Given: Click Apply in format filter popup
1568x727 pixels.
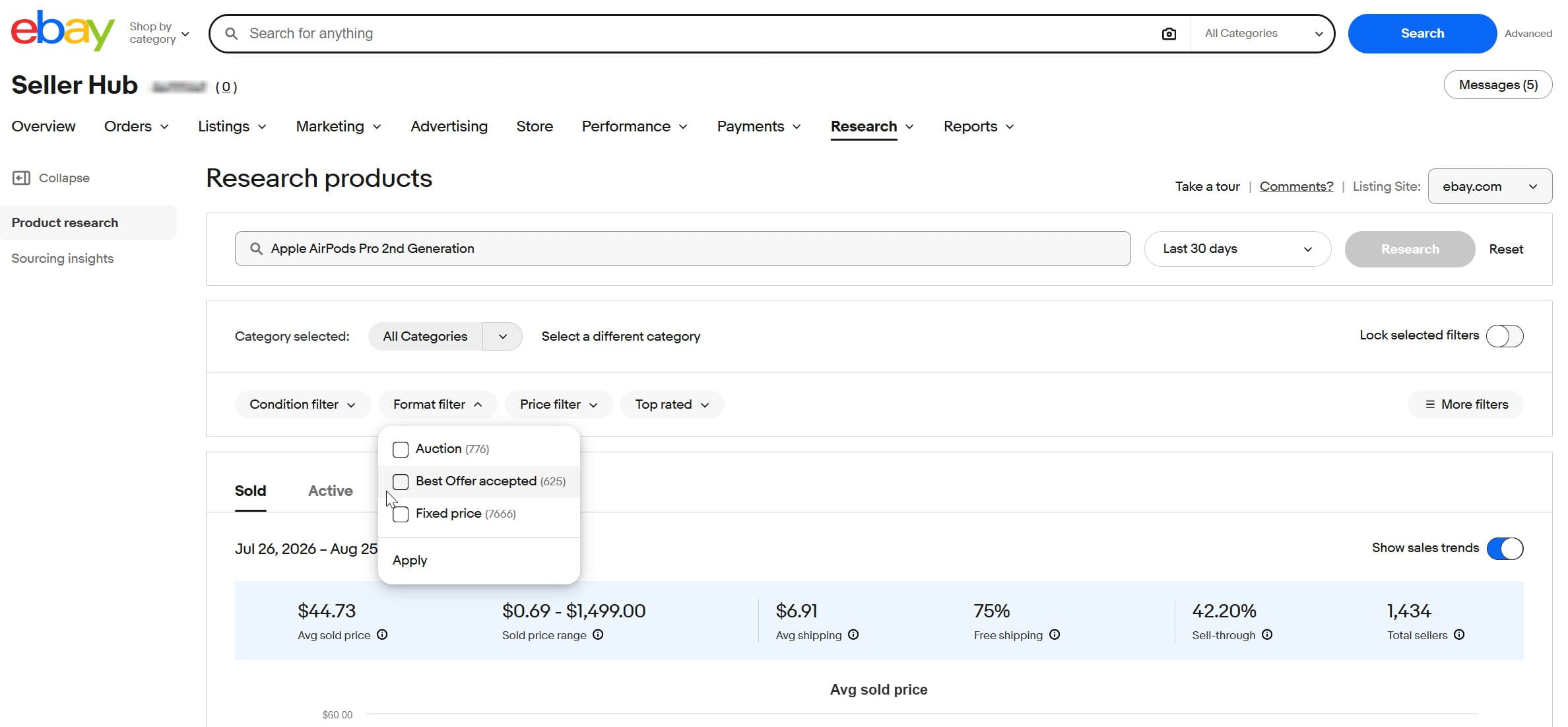Looking at the screenshot, I should click(x=410, y=560).
